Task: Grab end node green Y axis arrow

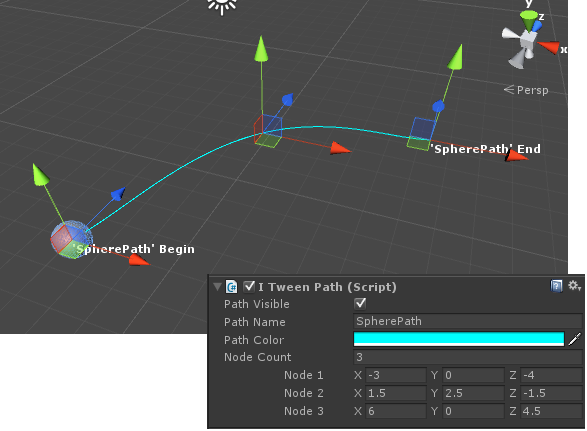Action: coord(456,57)
